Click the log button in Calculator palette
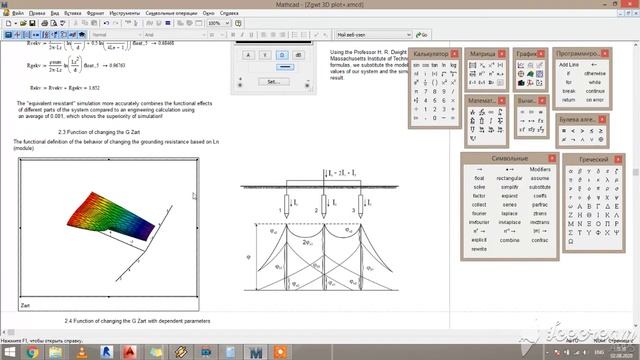Screen dimensions: 640x360 453,65
